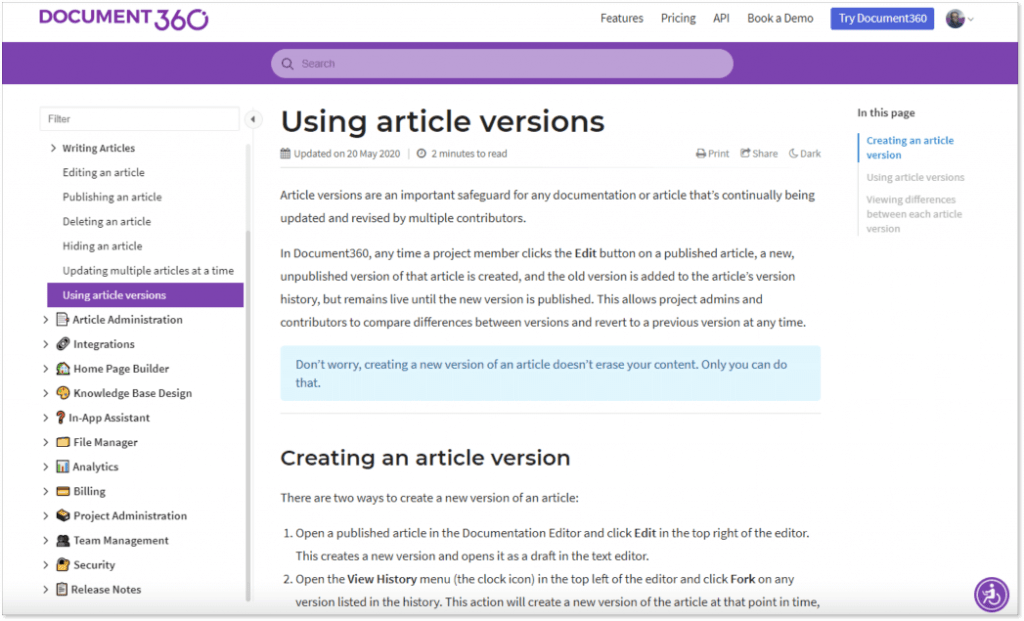Go to the Pricing page
The width and height of the screenshot is (1024, 621).
678,17
